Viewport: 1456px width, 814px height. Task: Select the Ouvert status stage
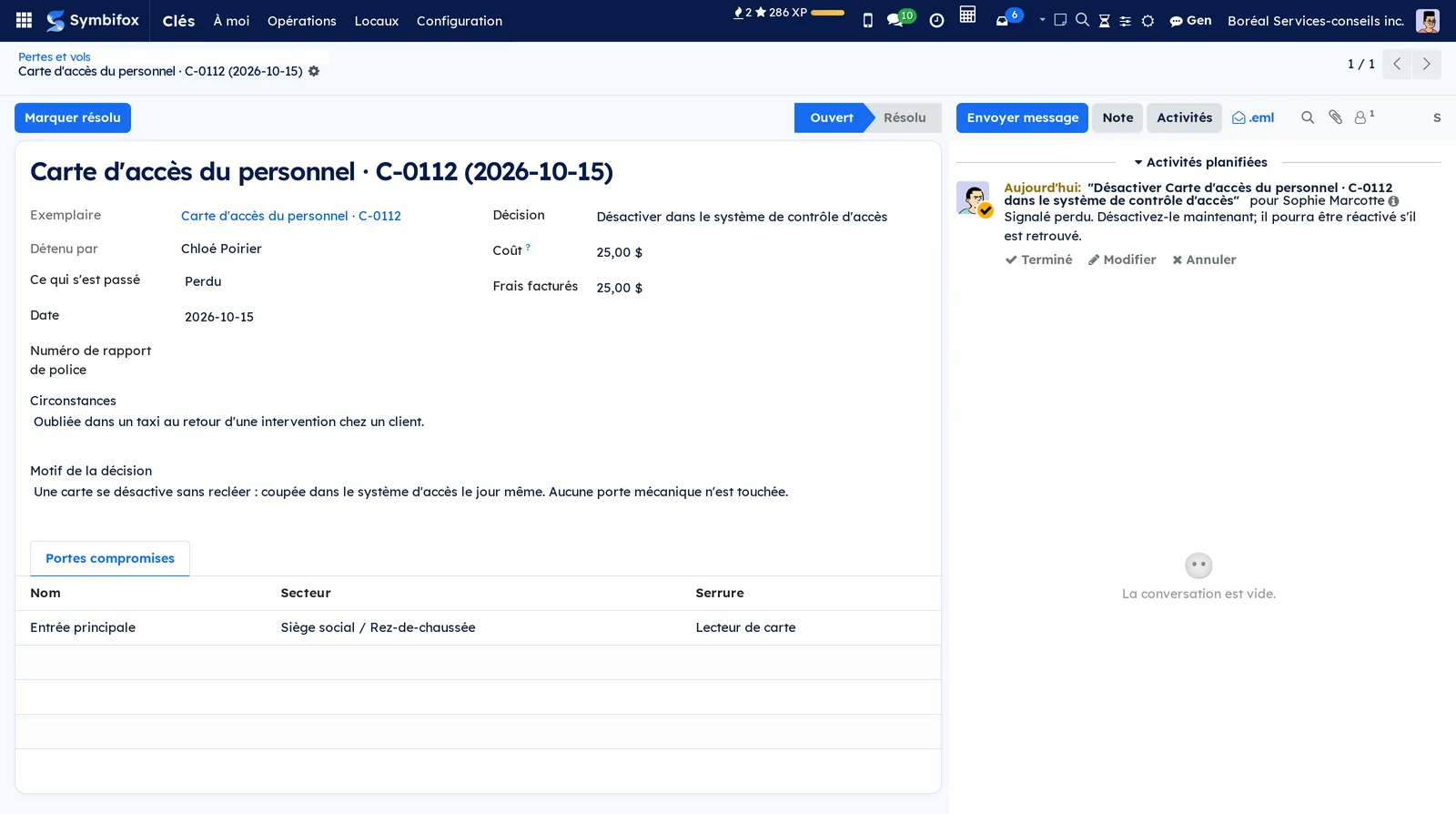(832, 117)
